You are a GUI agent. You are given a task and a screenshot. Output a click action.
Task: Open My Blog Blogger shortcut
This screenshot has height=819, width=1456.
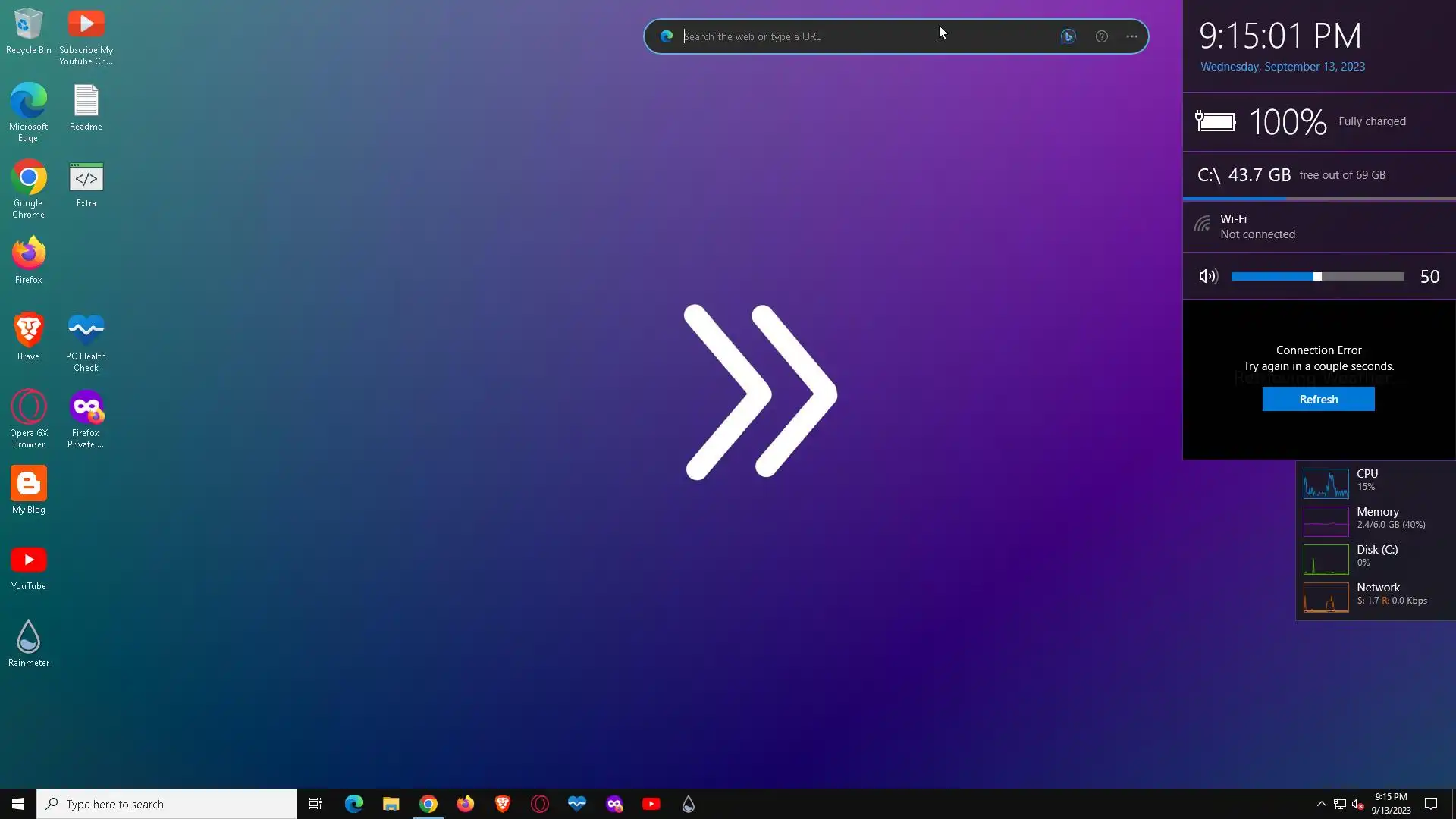pos(29,484)
